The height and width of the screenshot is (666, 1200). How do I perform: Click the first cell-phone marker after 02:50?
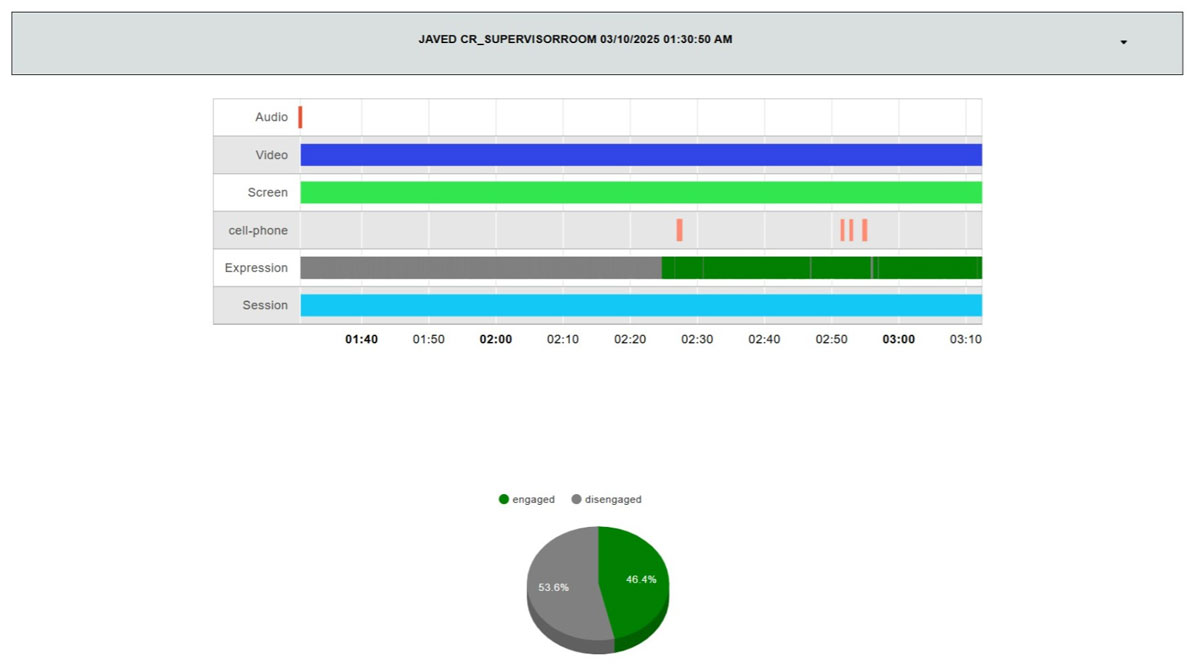tap(842, 230)
